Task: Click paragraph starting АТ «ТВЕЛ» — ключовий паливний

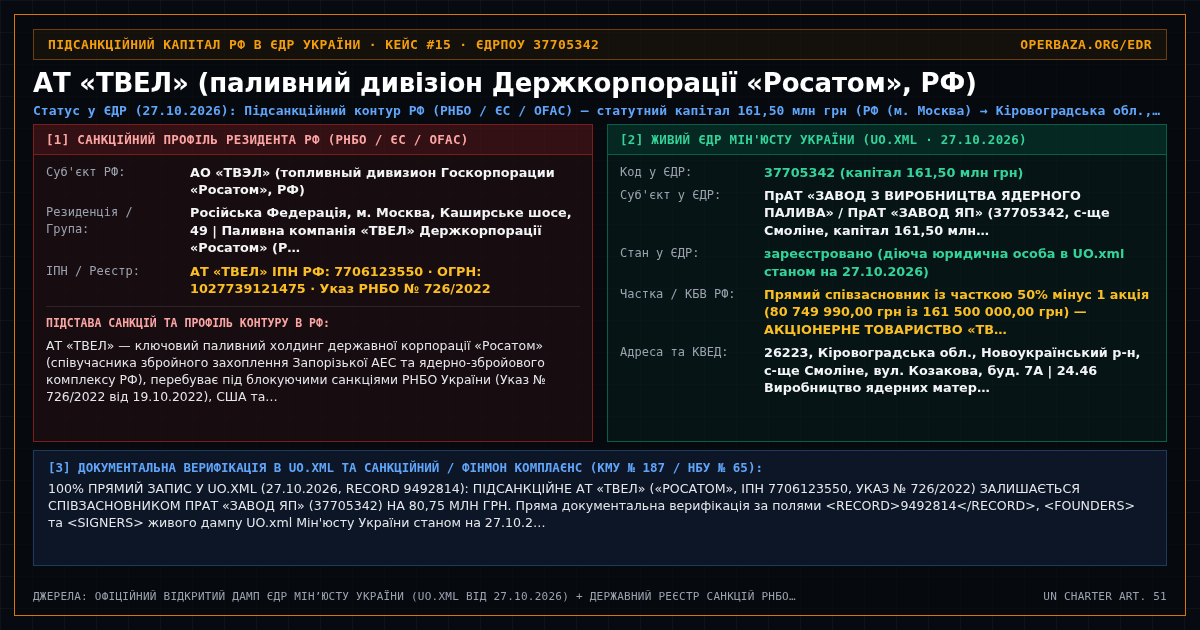Action: pyautogui.click(x=297, y=371)
